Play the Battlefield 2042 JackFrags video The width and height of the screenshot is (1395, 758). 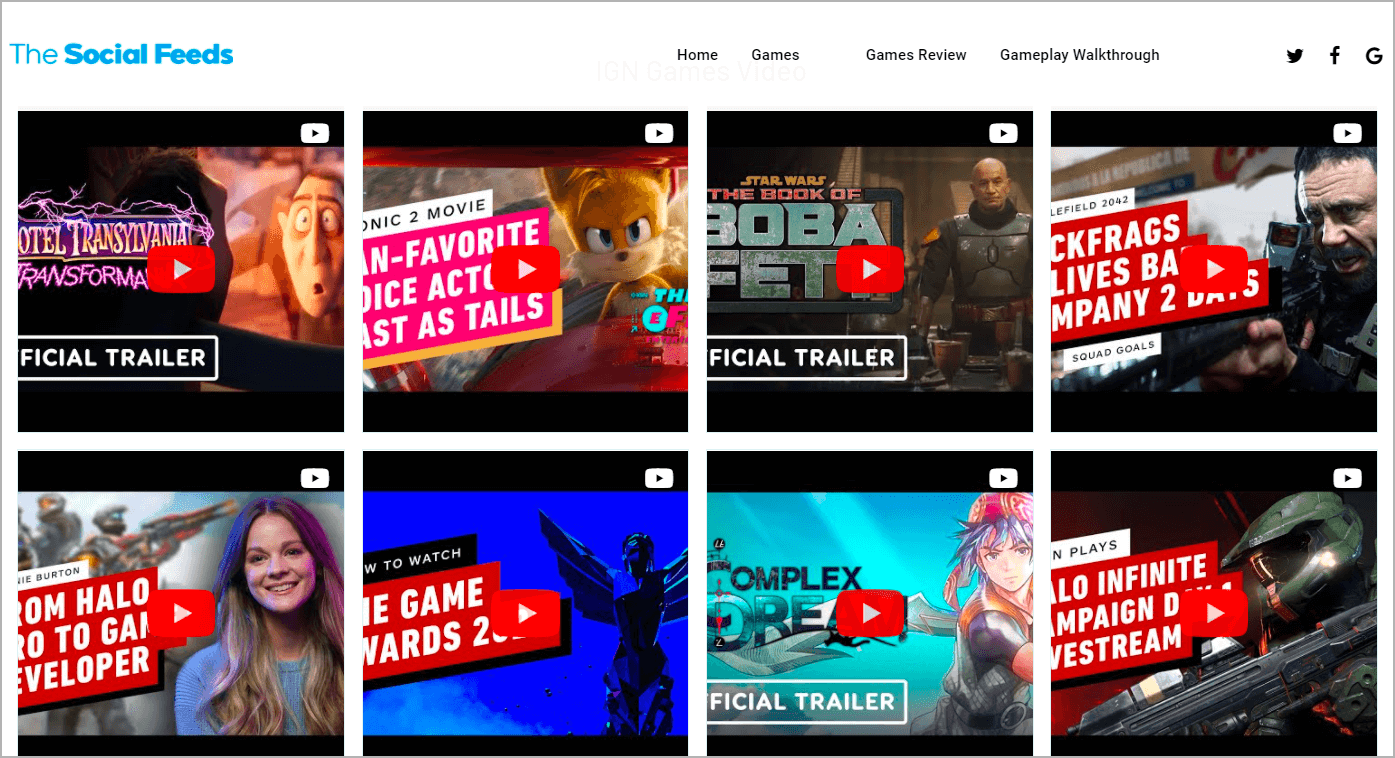1213,269
